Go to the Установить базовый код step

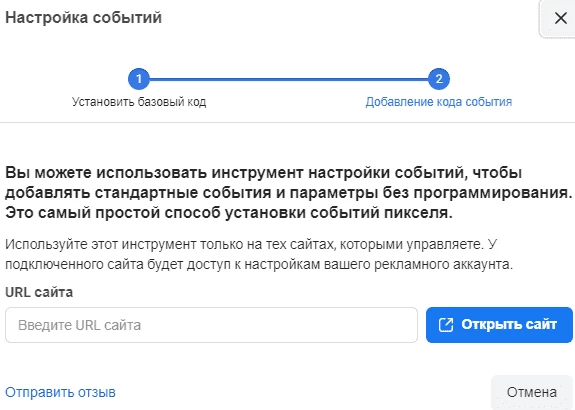(139, 102)
